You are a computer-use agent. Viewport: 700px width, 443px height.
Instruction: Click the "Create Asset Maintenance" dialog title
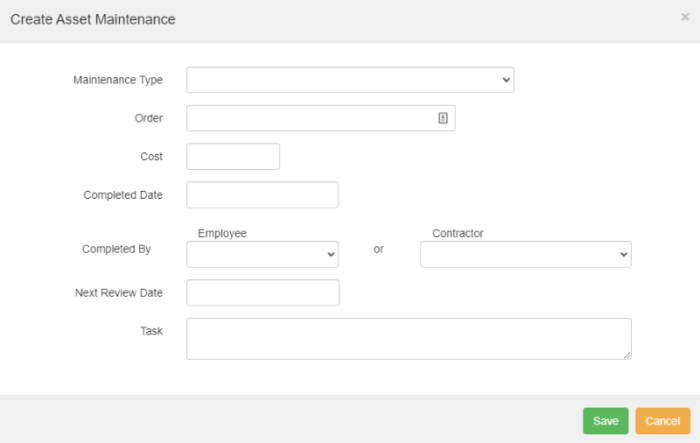92,20
